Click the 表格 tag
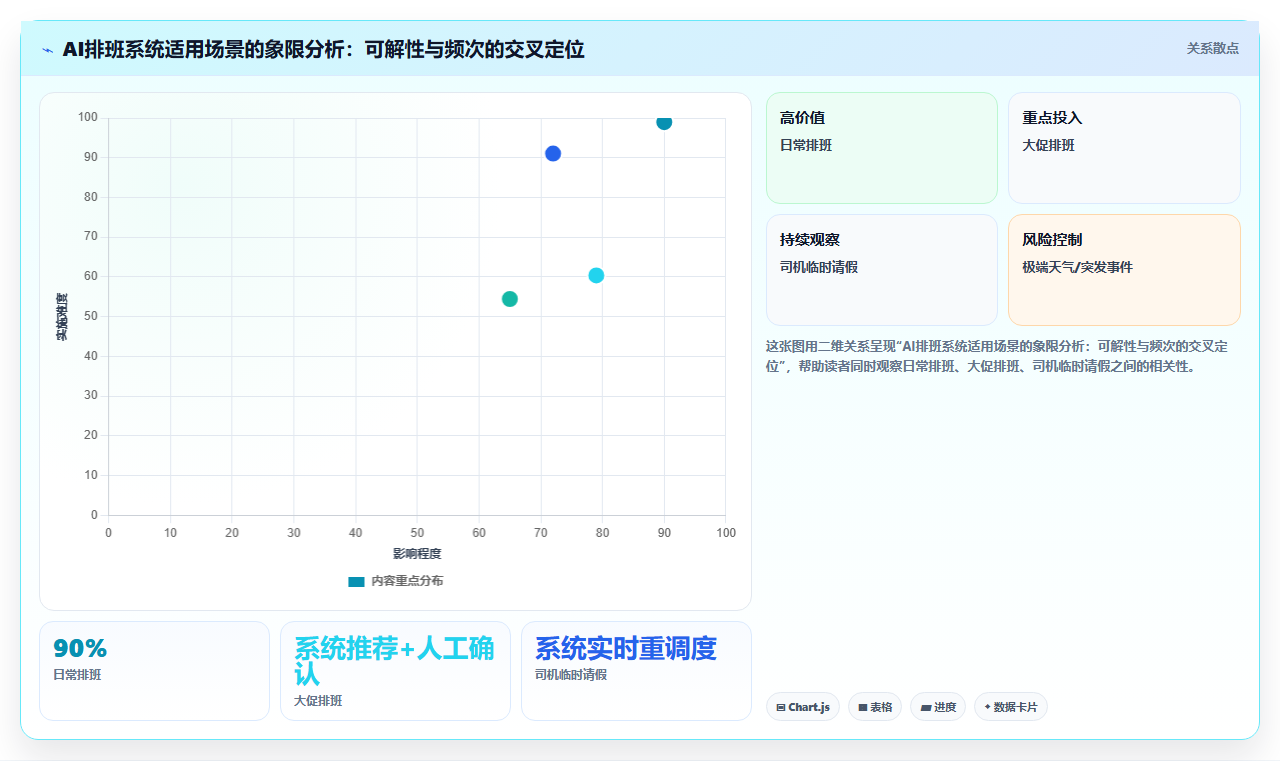The width and height of the screenshot is (1280, 761). click(x=875, y=707)
